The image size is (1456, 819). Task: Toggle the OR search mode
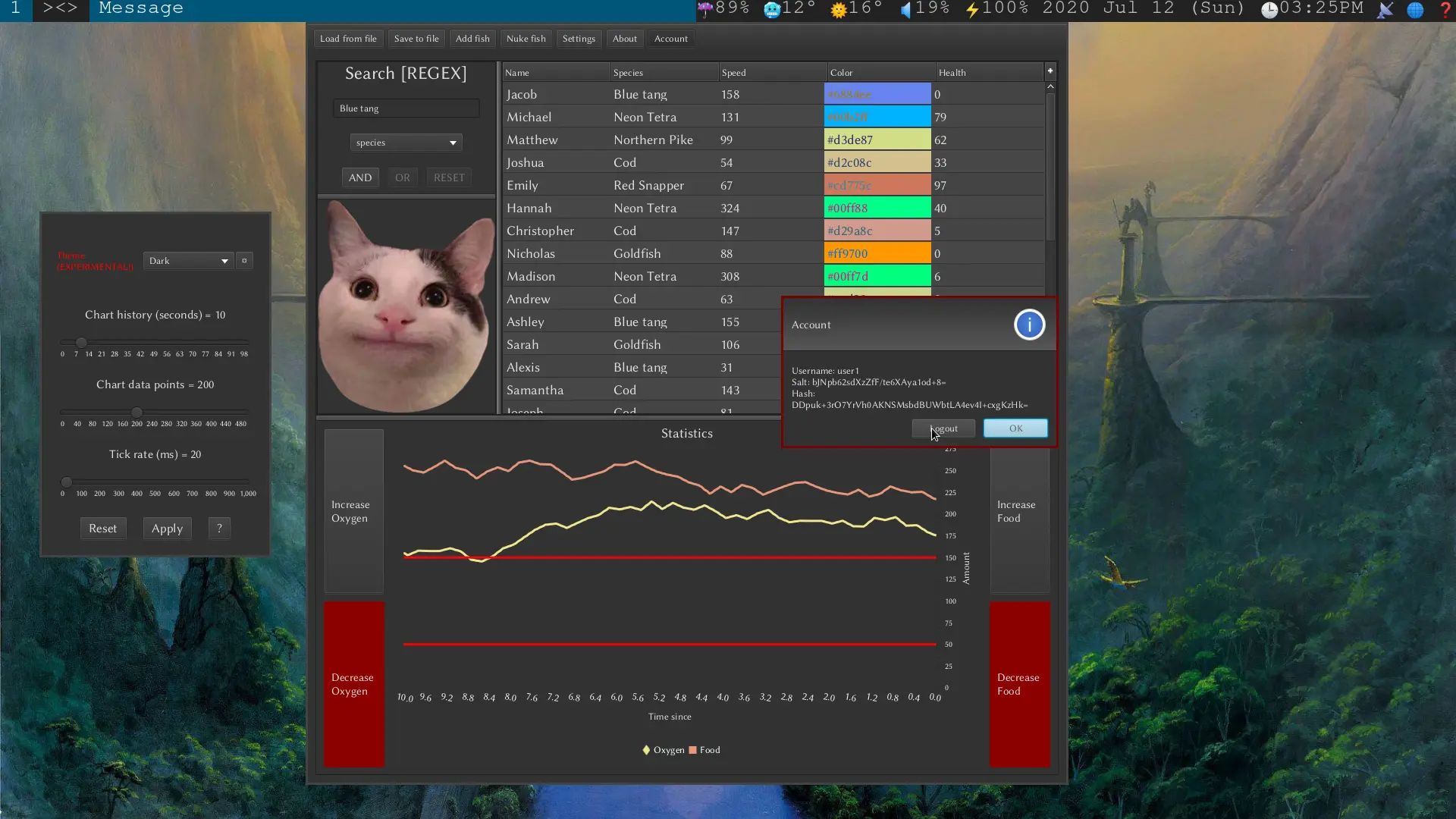403,177
